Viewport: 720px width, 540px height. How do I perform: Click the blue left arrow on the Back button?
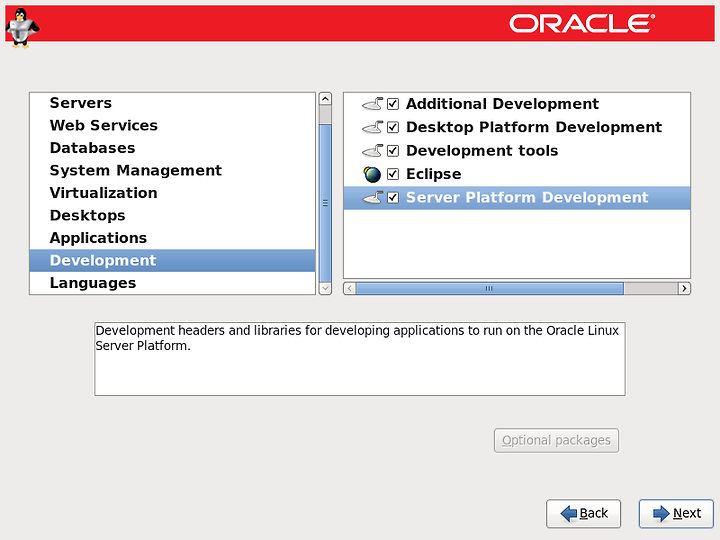click(568, 513)
